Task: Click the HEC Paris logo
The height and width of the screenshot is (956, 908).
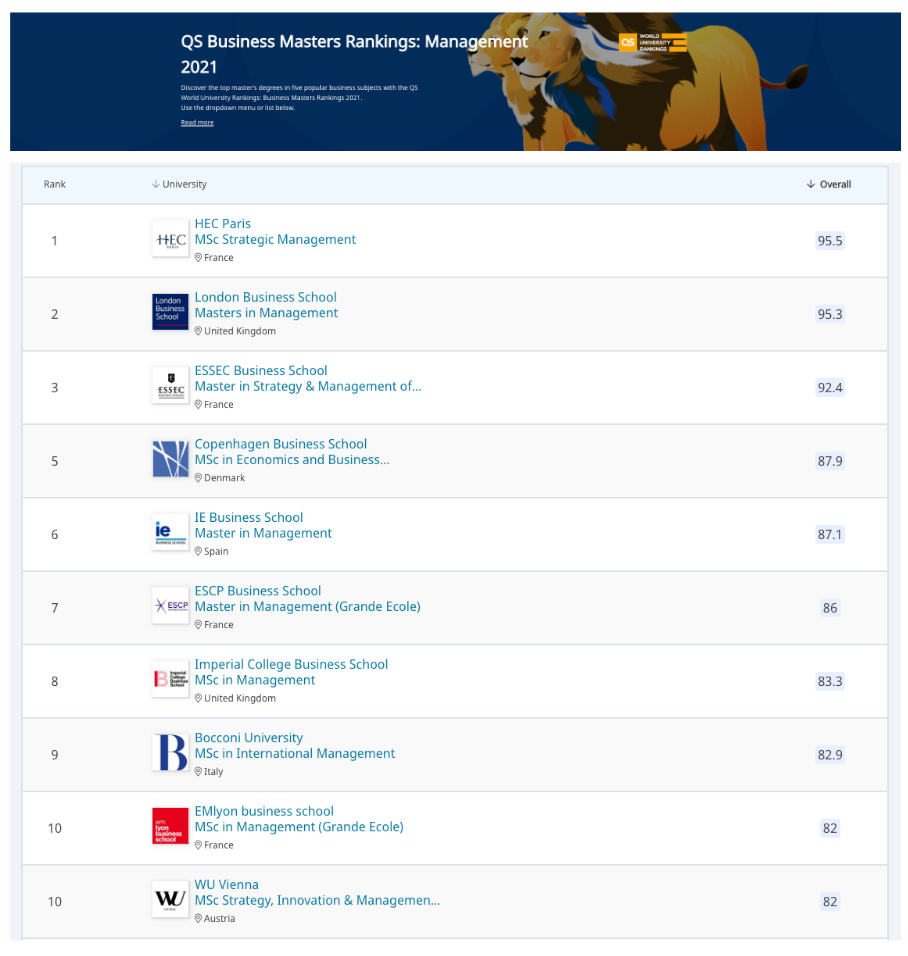Action: (x=170, y=239)
